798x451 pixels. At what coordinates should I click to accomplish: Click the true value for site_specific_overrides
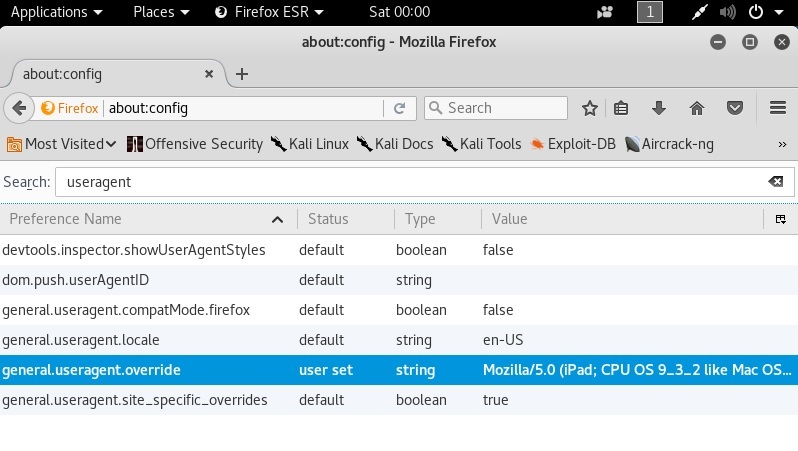coord(495,400)
